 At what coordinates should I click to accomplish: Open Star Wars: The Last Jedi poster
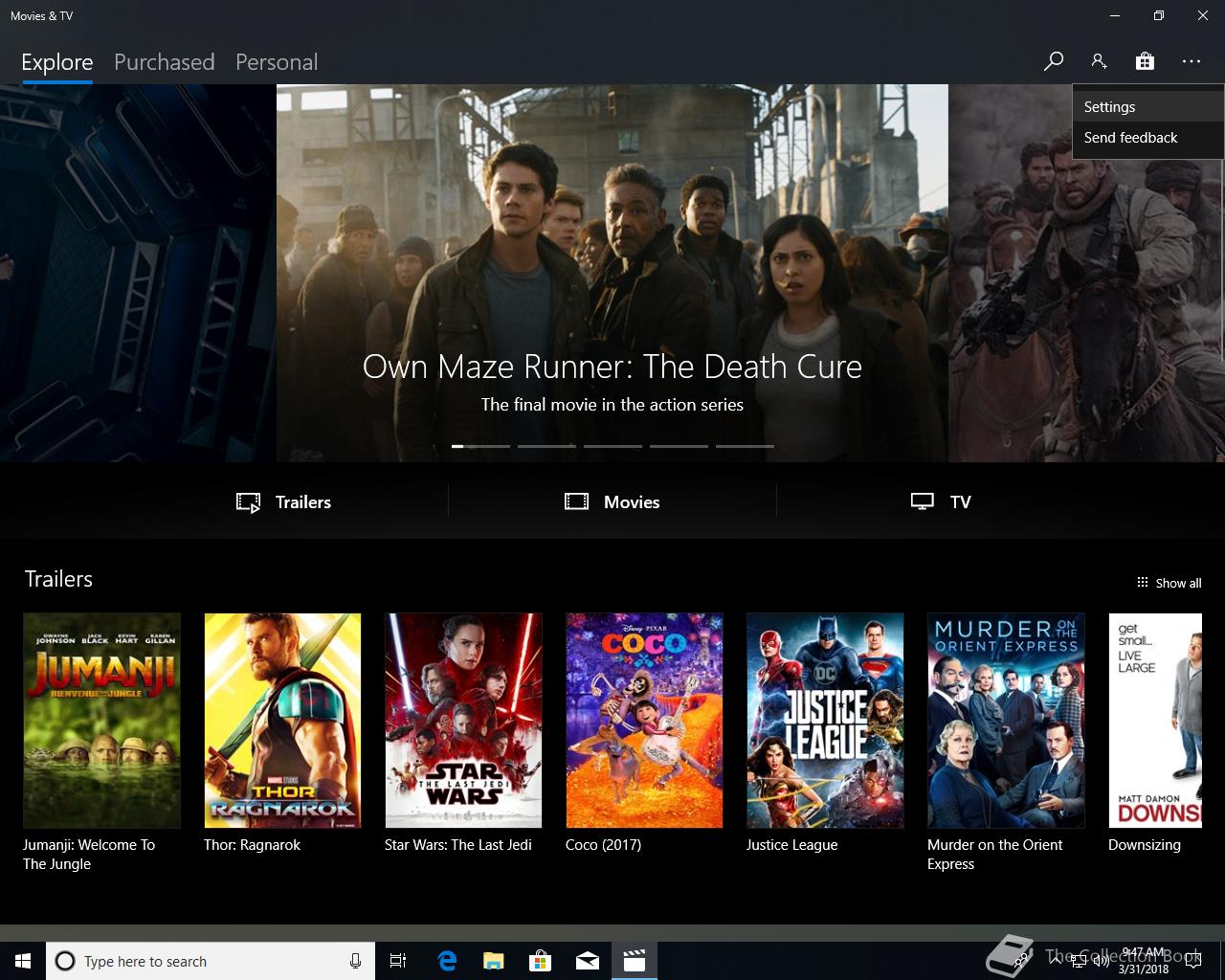pyautogui.click(x=463, y=721)
